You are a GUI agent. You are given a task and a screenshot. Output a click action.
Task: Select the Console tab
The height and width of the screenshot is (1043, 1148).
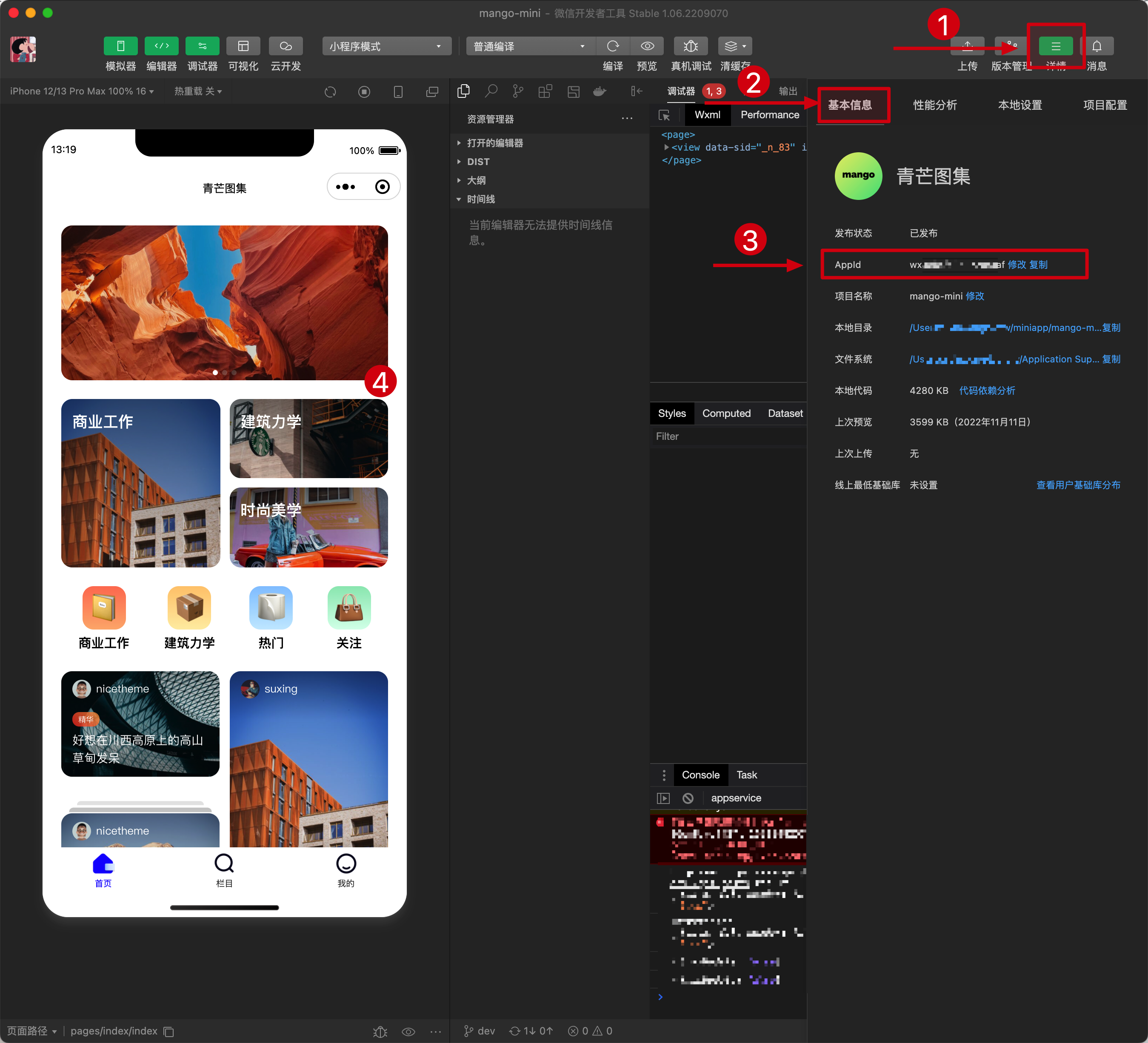coord(700,775)
